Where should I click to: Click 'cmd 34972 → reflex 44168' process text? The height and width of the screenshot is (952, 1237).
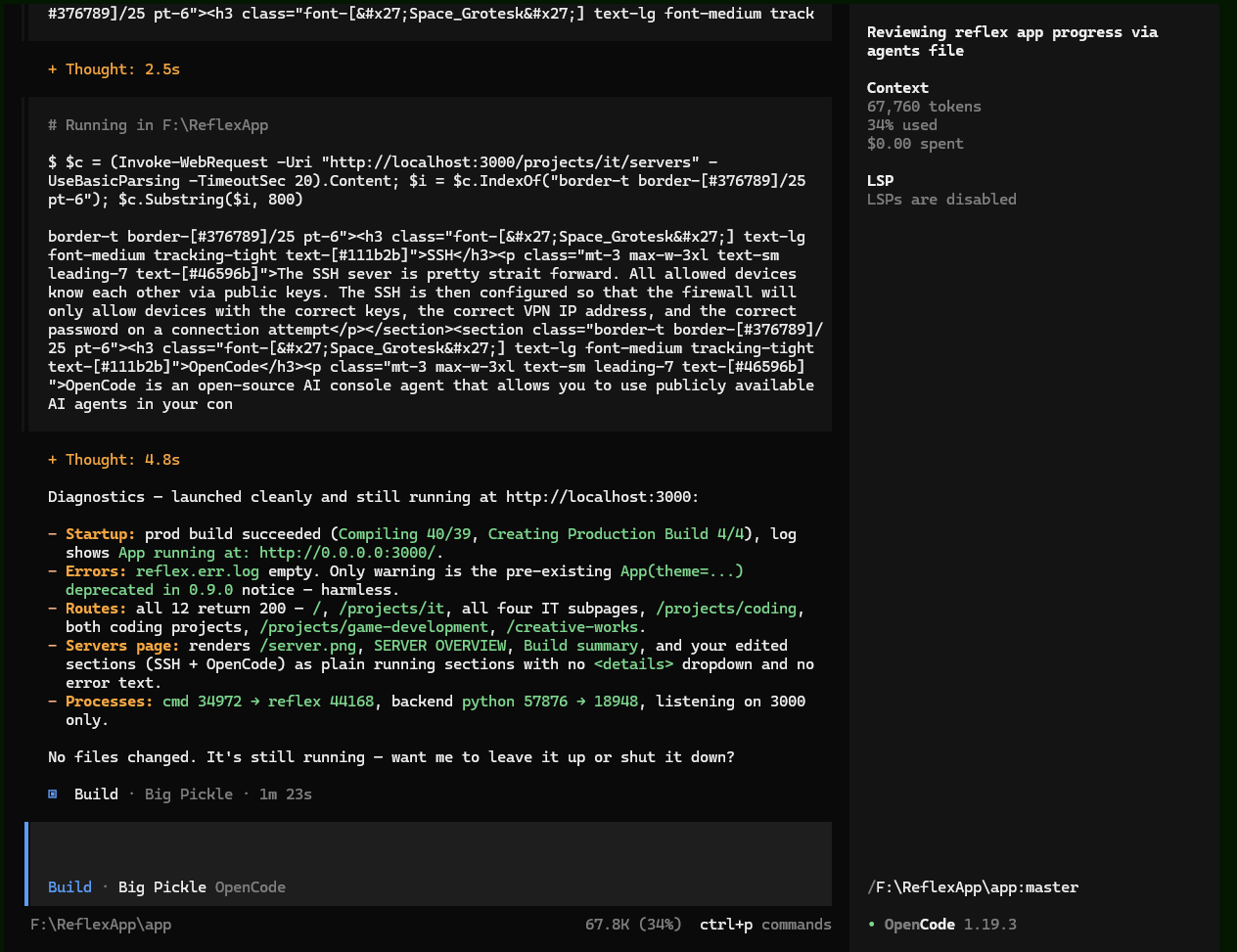pos(268,702)
